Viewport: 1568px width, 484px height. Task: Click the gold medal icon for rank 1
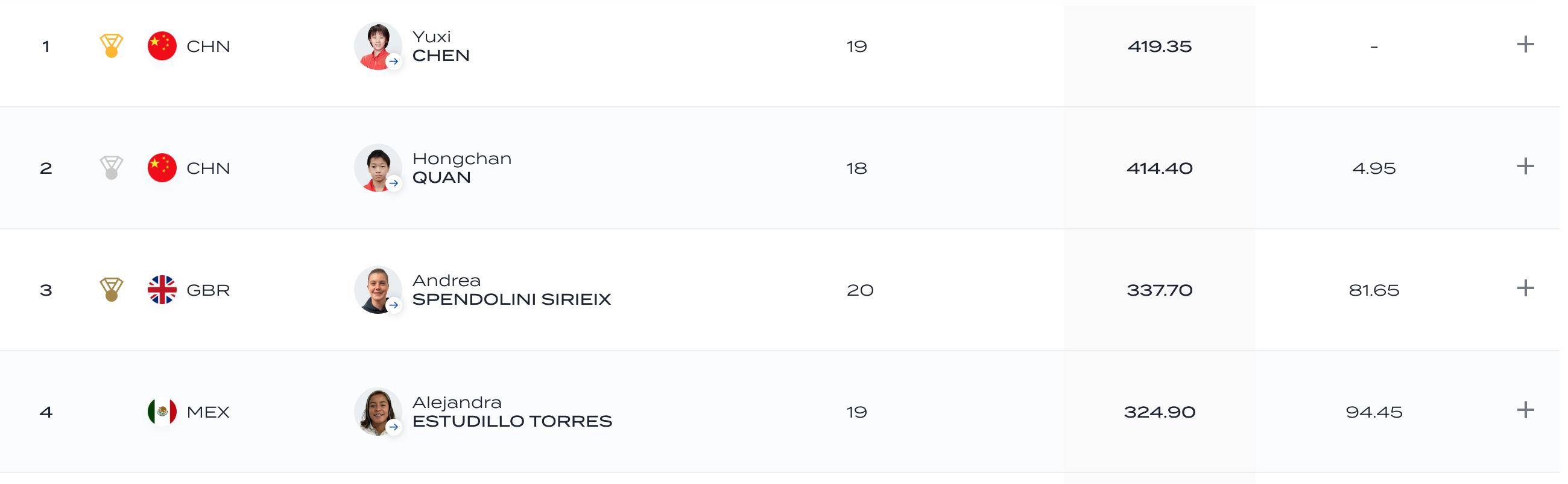point(112,46)
